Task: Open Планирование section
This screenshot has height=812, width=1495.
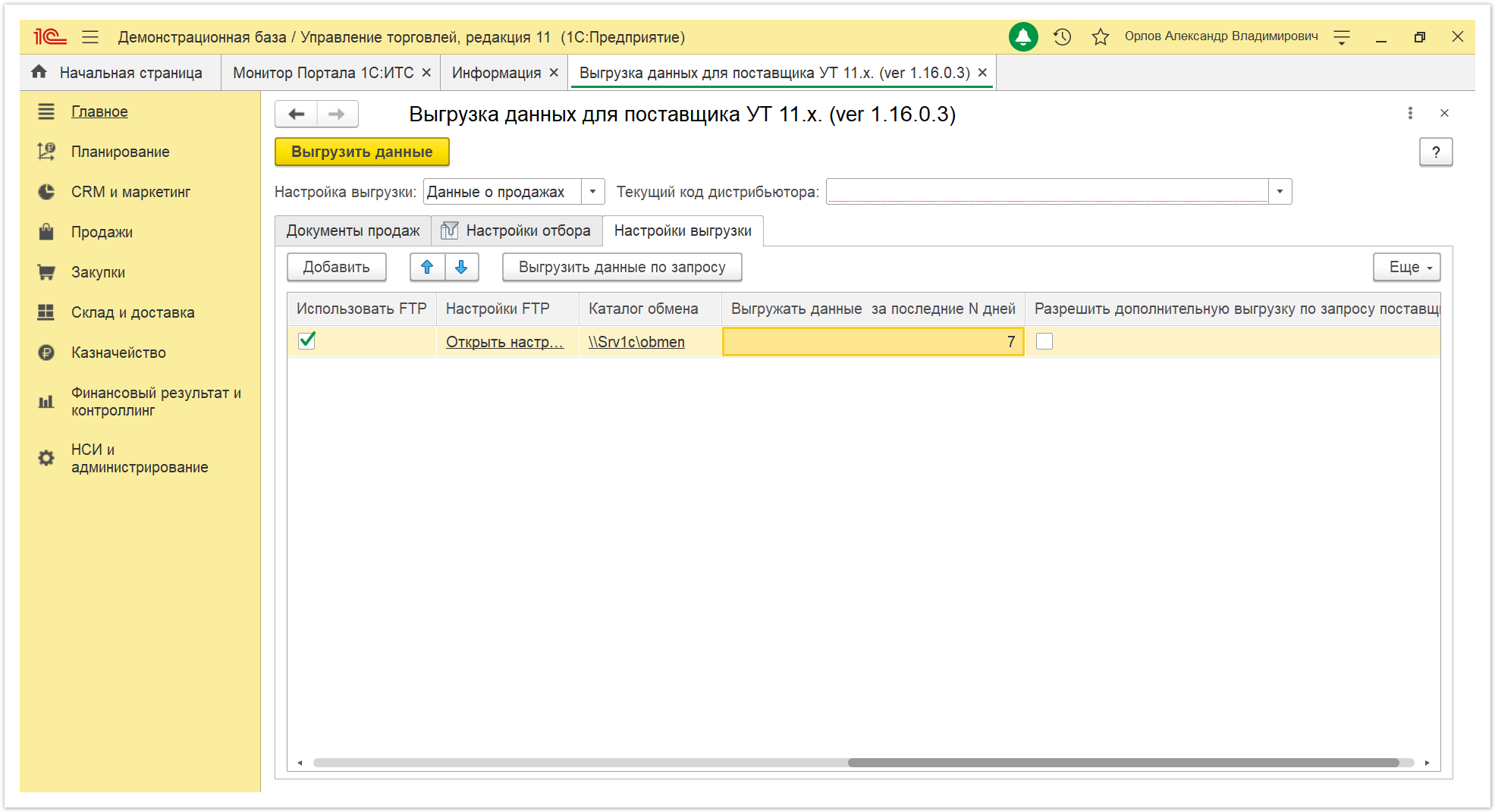Action: coord(120,152)
